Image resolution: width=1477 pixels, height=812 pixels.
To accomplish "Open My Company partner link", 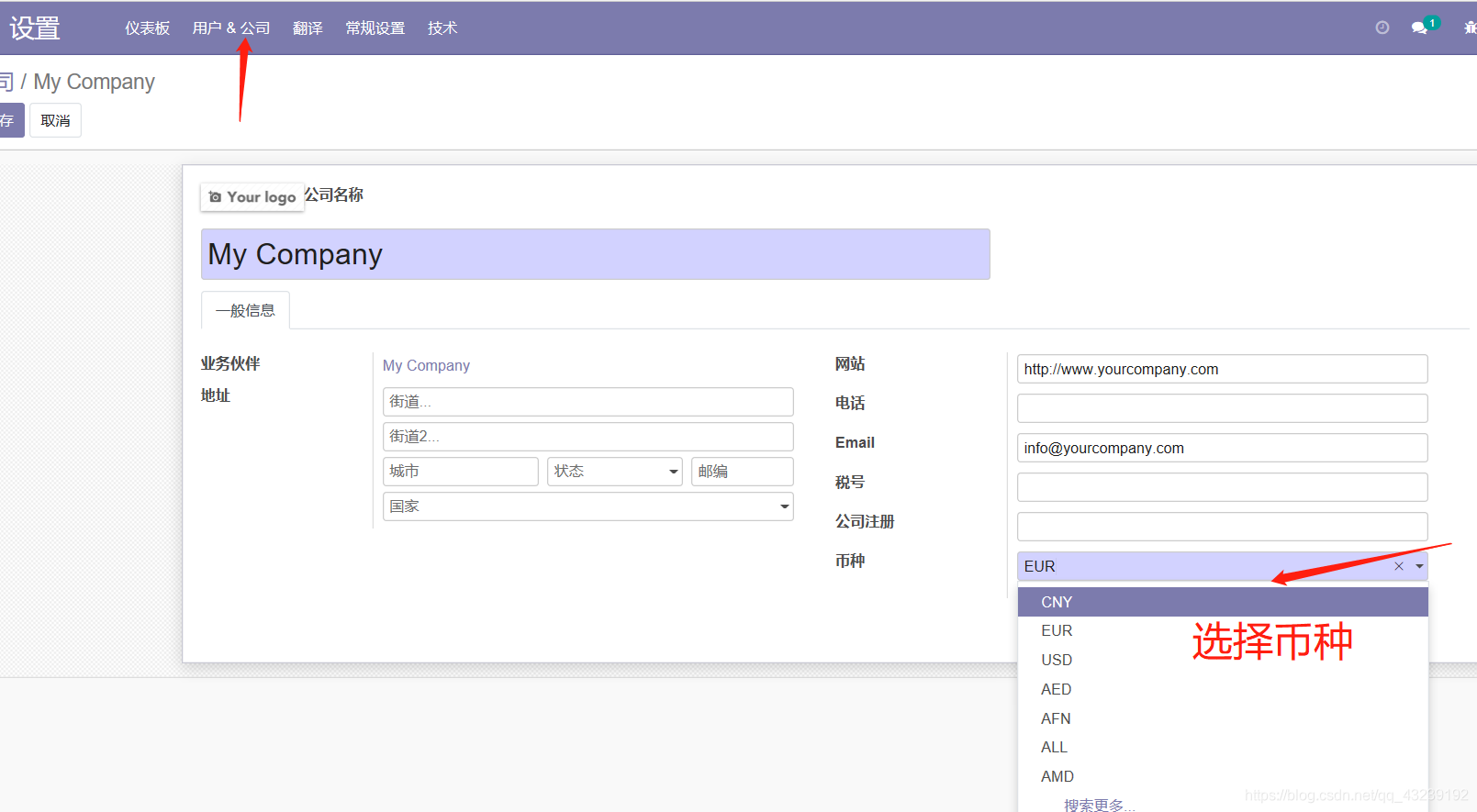I will pyautogui.click(x=426, y=365).
